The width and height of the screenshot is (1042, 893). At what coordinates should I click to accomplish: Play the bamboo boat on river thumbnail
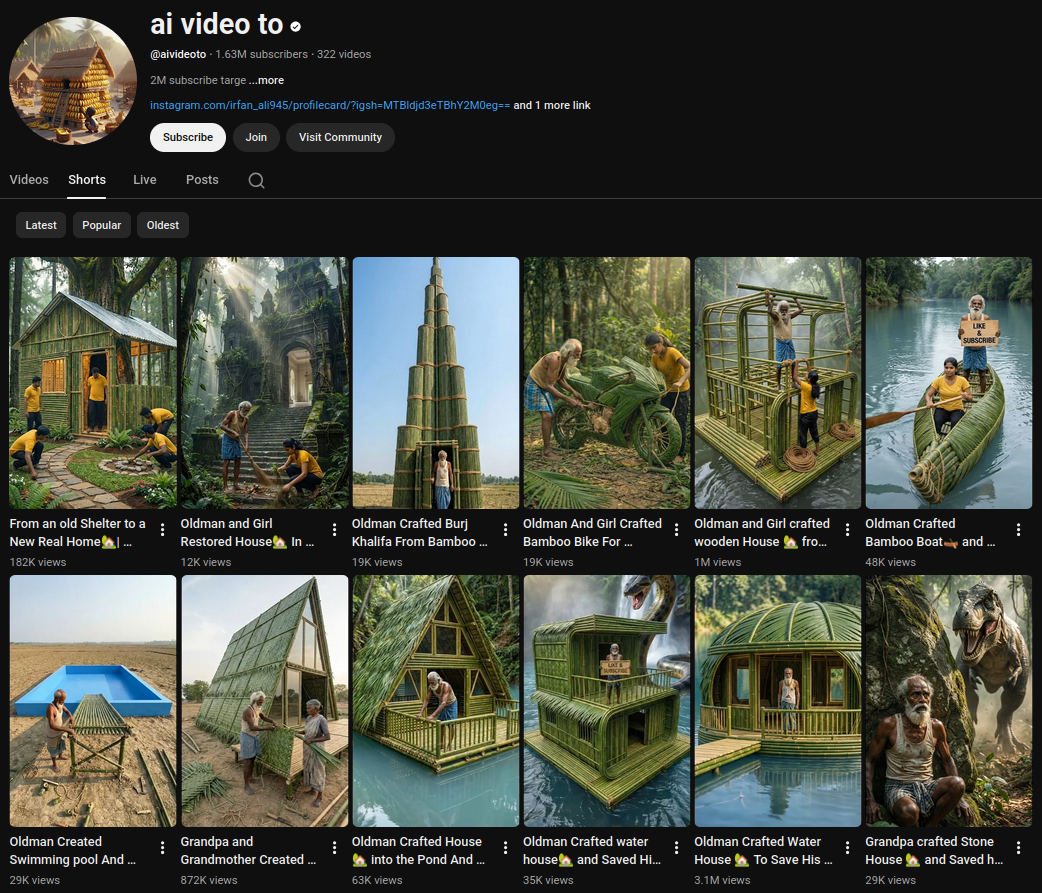949,383
